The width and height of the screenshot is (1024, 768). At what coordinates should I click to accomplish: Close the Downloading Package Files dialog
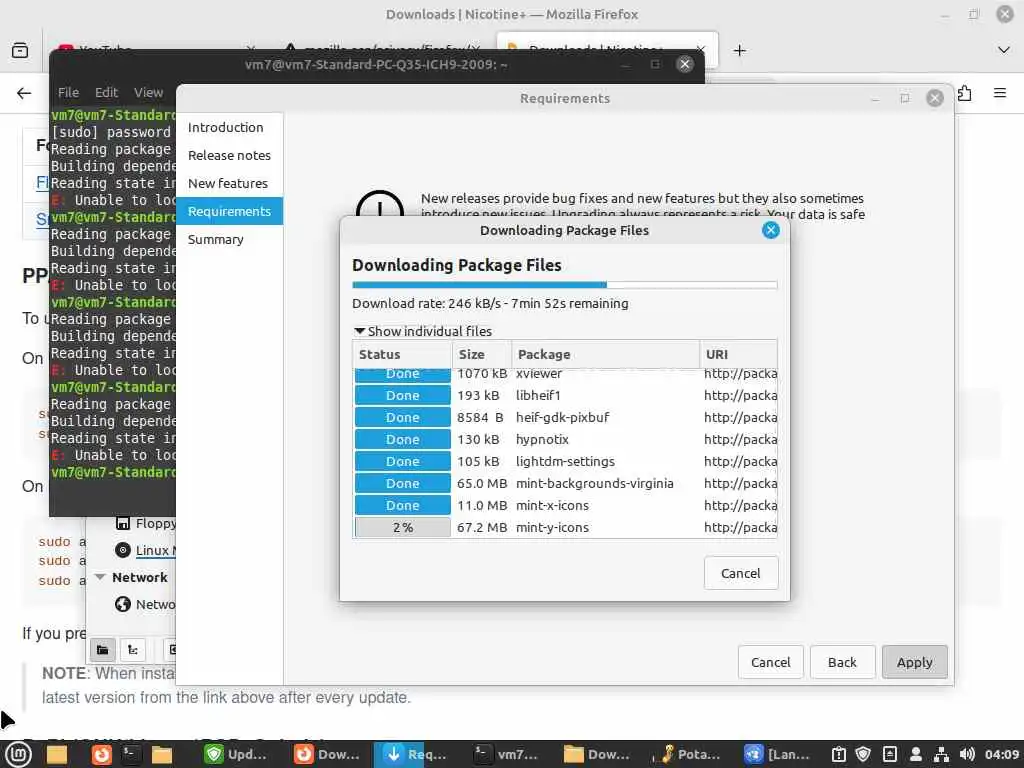point(771,230)
